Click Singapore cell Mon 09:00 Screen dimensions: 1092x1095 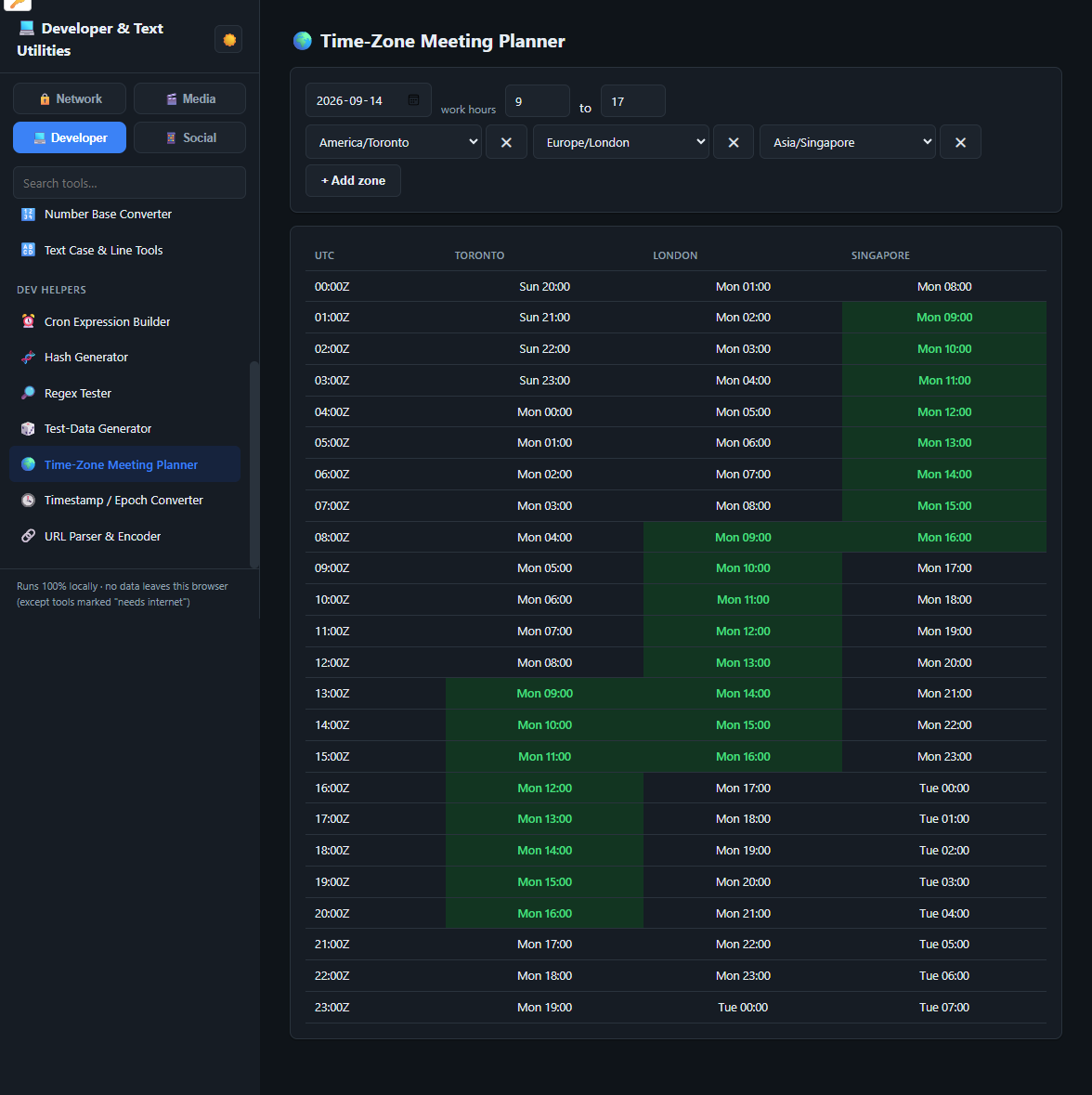tap(944, 317)
